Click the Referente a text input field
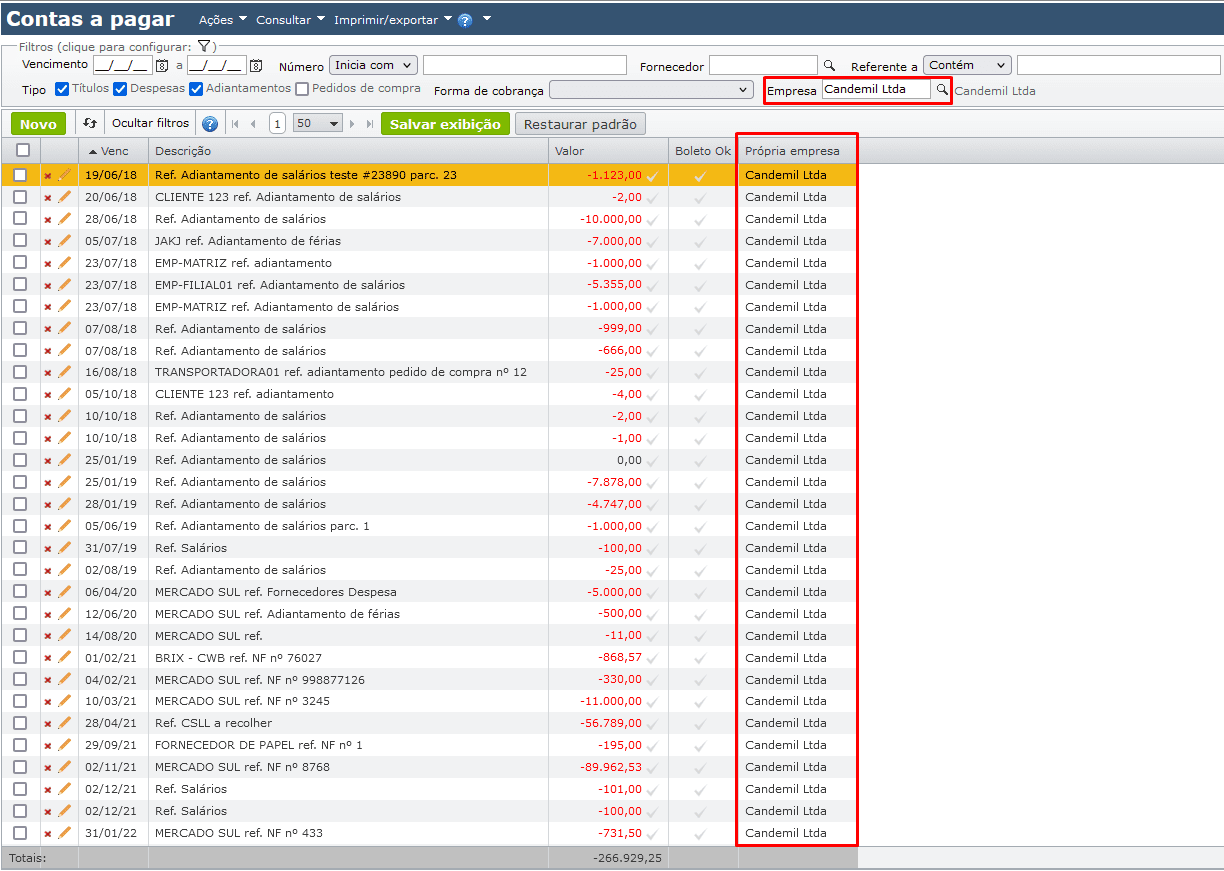This screenshot has height=871, width=1224. point(1118,66)
